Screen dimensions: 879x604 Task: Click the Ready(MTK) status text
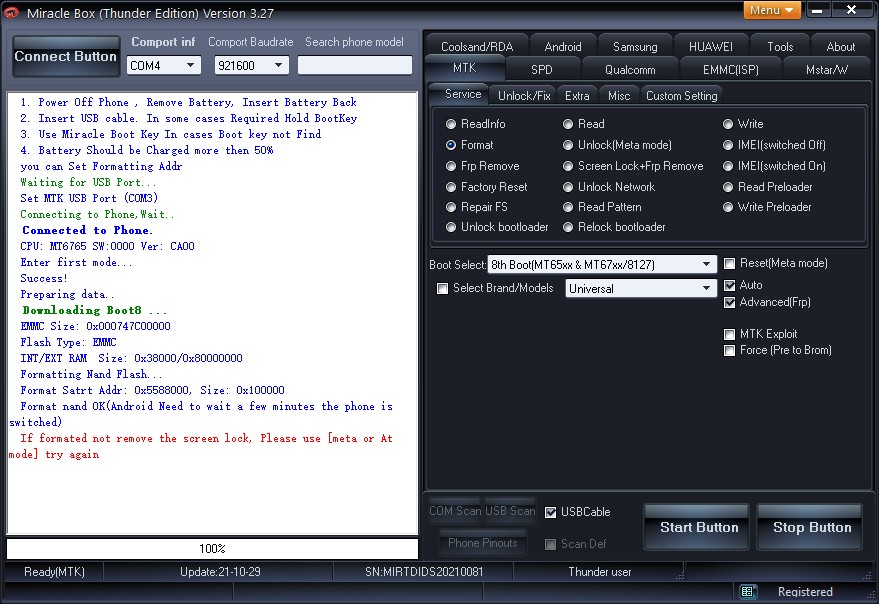tap(54, 572)
